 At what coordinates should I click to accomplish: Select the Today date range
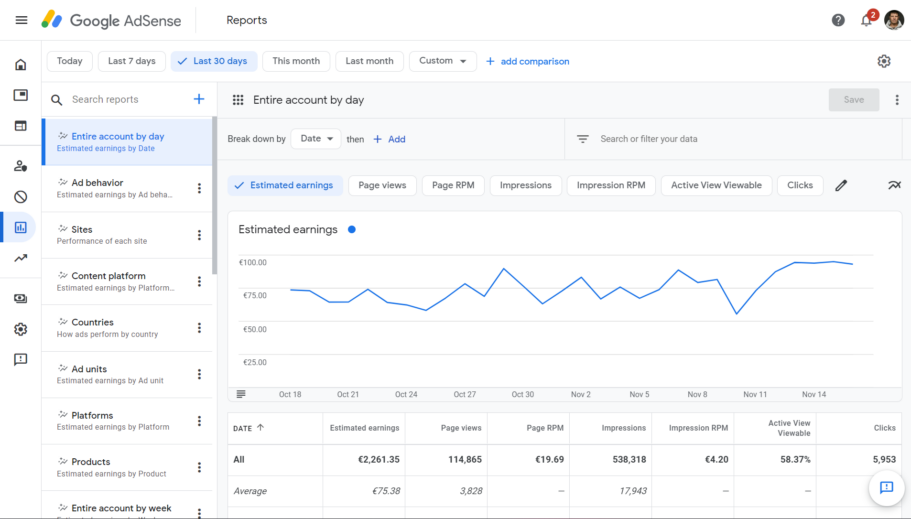pyautogui.click(x=70, y=61)
